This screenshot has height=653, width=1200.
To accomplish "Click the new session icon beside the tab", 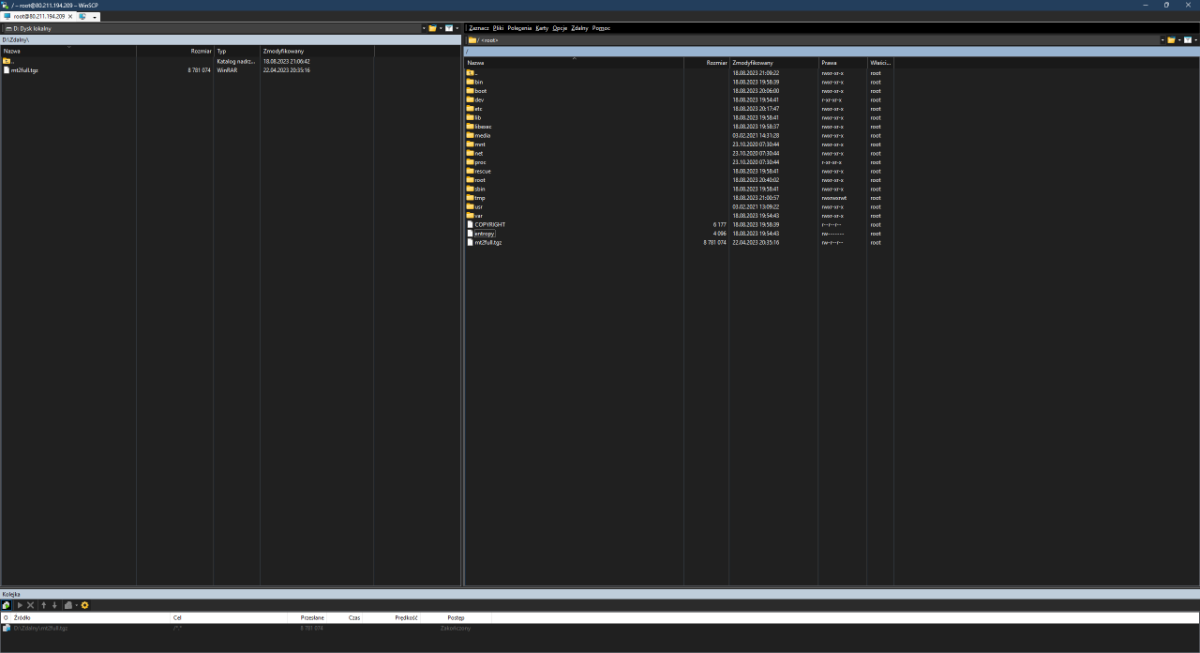I will click(x=82, y=17).
